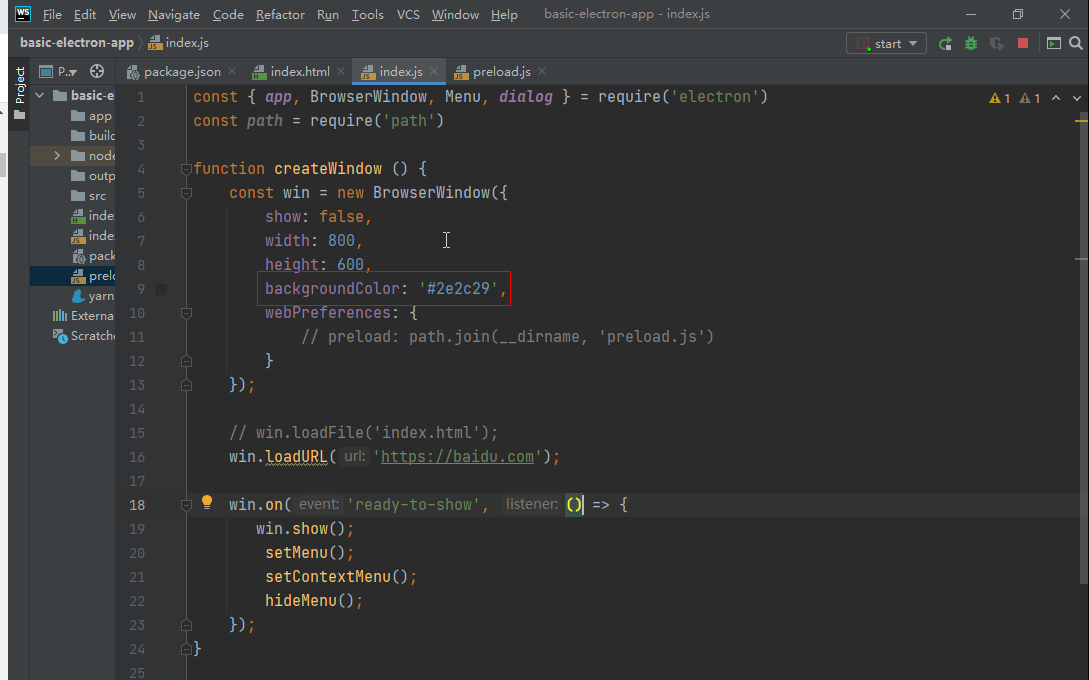Open the Run menu
This screenshot has height=680, width=1089.
pos(328,15)
